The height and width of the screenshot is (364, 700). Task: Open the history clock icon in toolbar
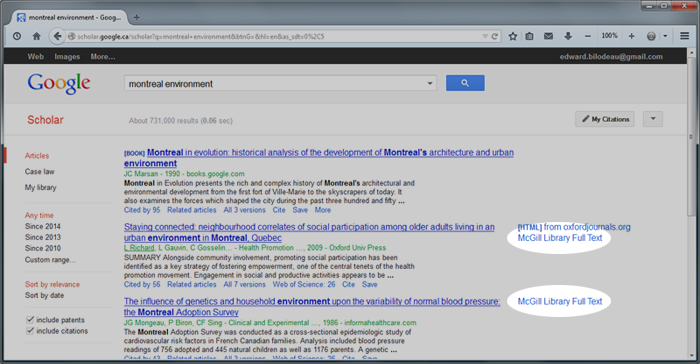tap(17, 36)
